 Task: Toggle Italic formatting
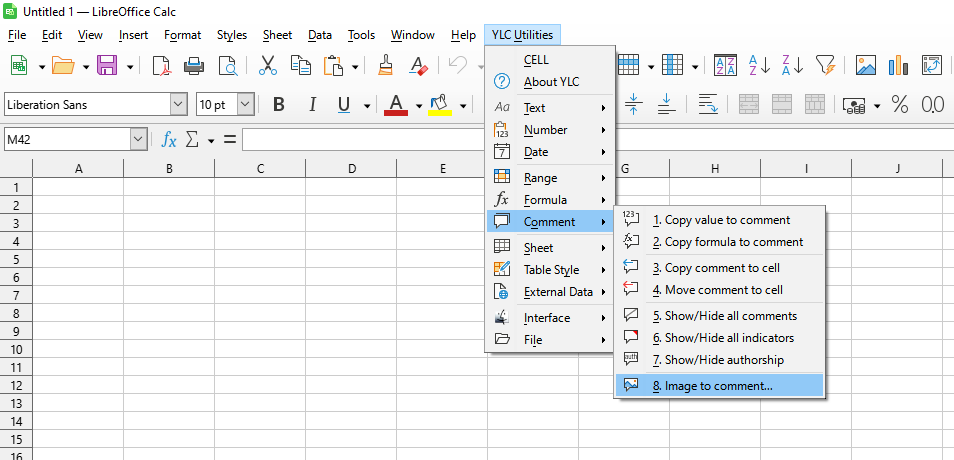312,105
